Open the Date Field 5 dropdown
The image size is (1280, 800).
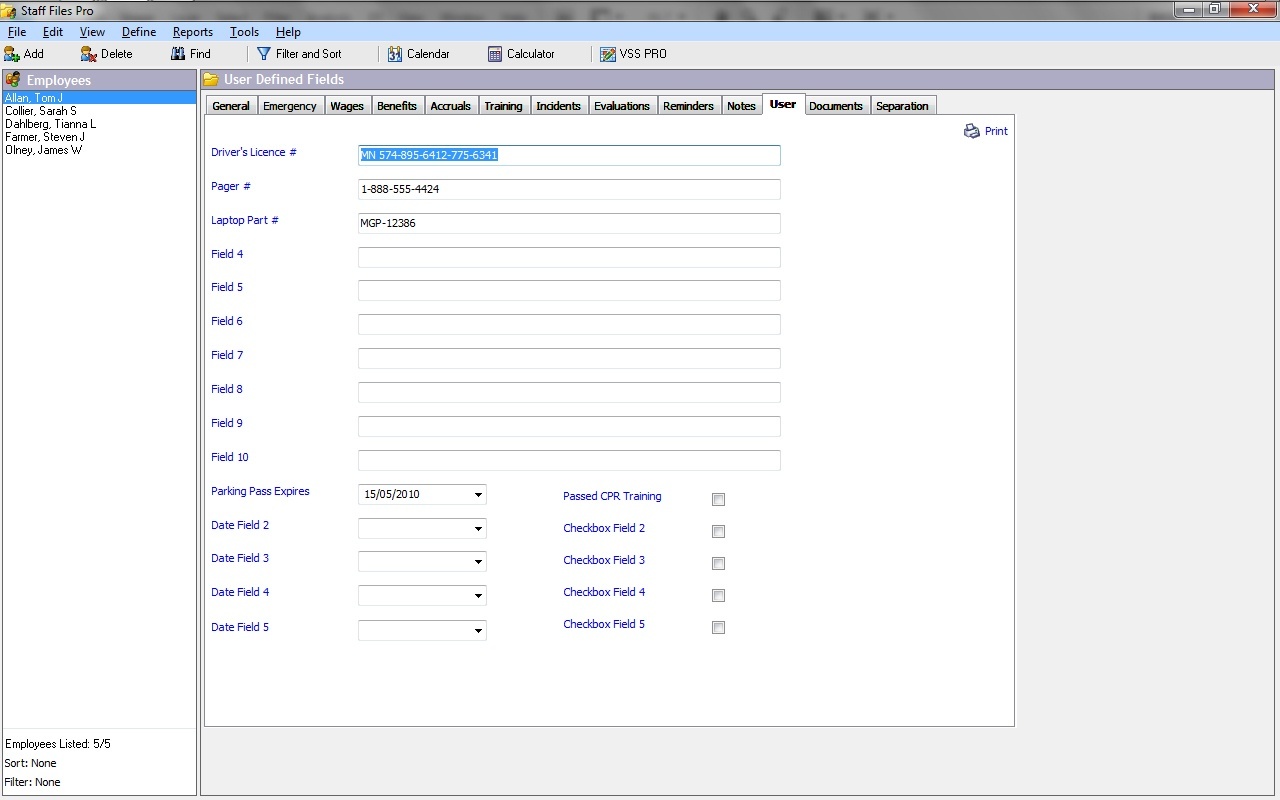point(478,630)
